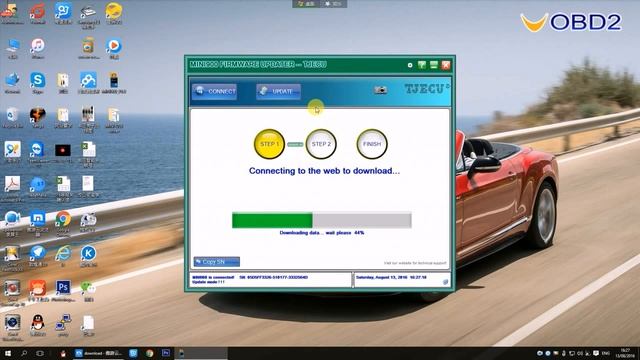Viewport: 640px width, 360px height.
Task: Open the Recycle Bin desktop icon
Action: 12,117
